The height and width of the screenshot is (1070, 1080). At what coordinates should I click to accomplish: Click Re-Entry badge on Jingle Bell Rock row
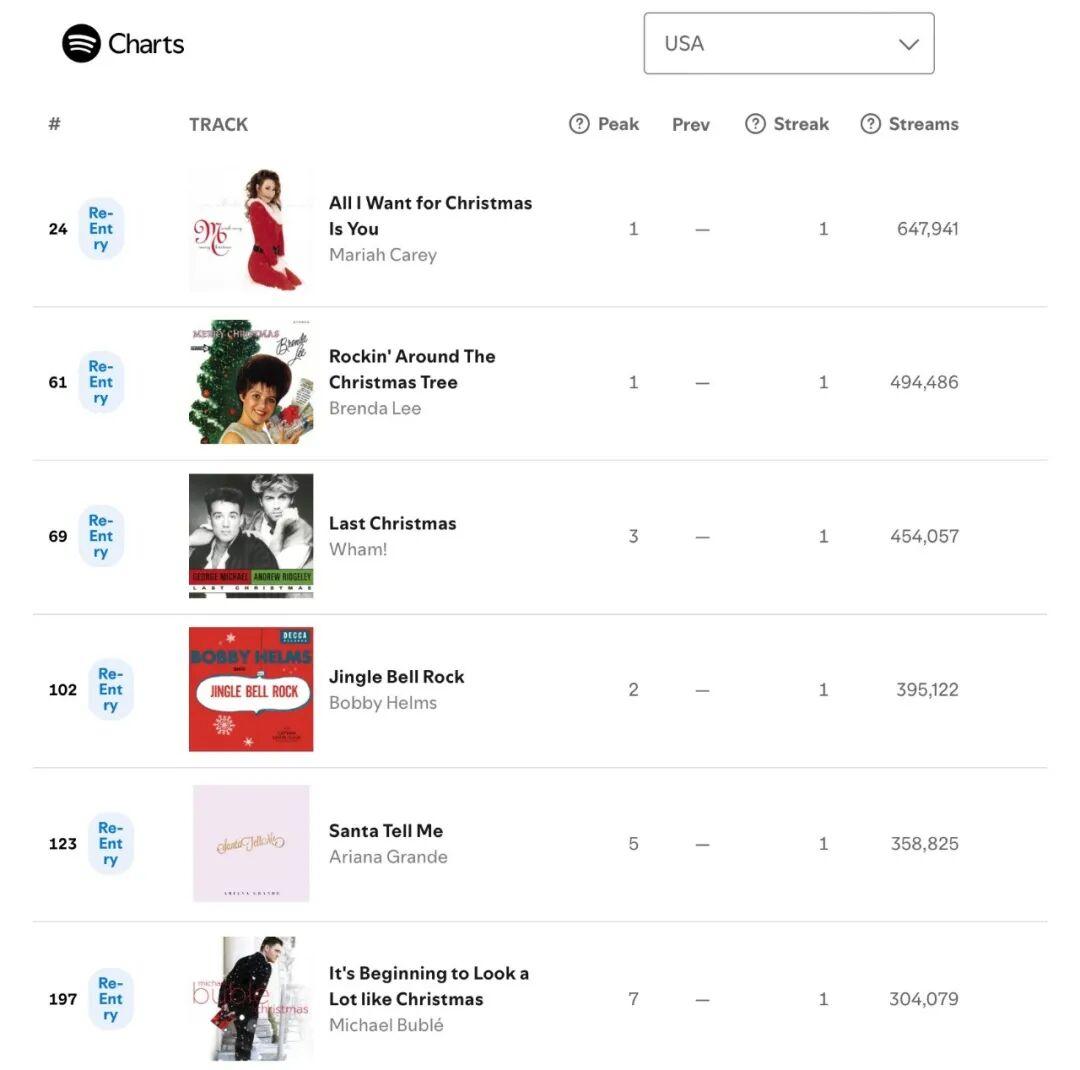[110, 690]
